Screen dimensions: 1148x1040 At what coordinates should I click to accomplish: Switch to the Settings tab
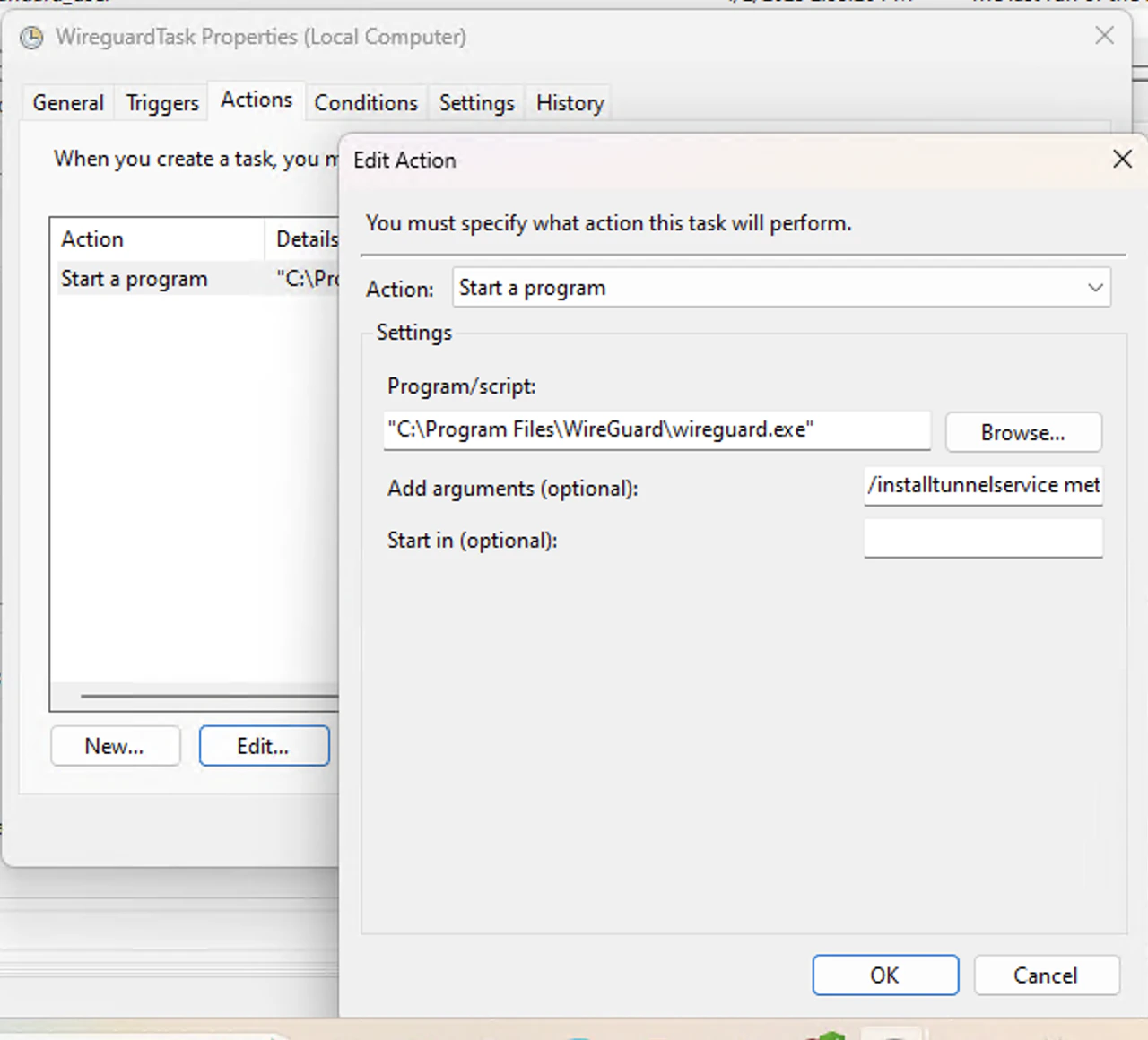[476, 102]
